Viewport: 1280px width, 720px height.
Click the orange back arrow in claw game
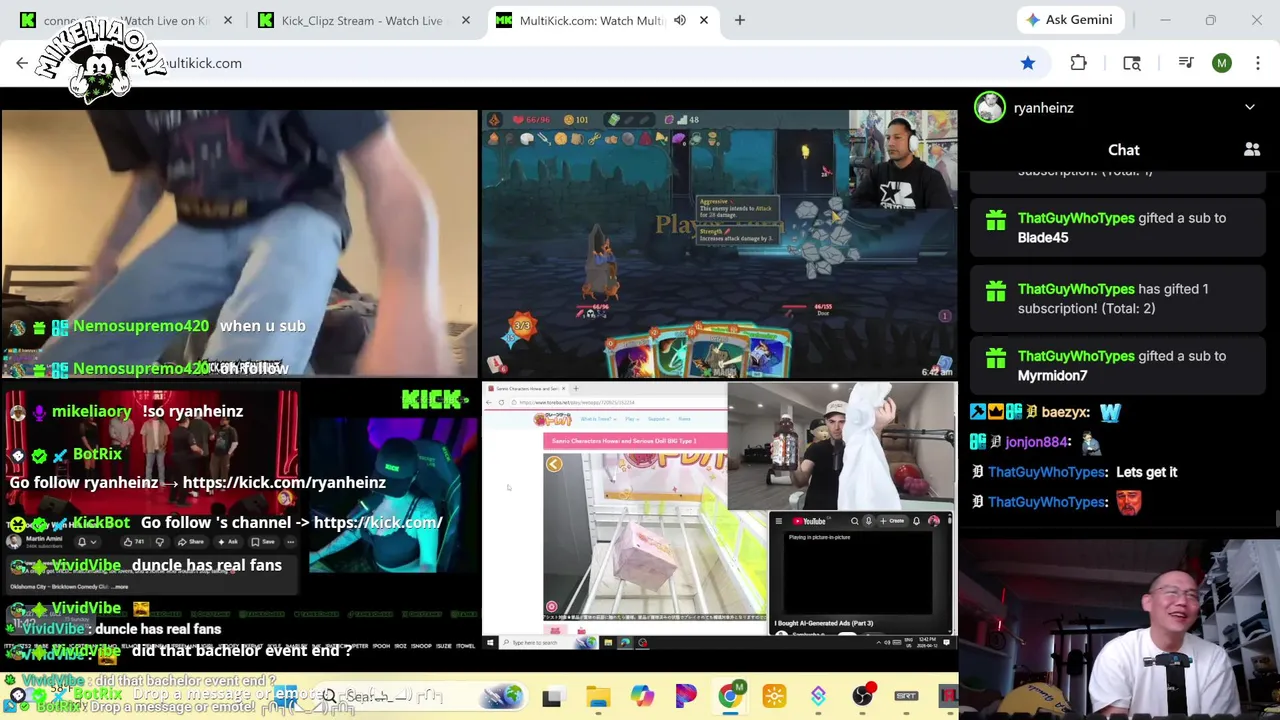coord(554,464)
